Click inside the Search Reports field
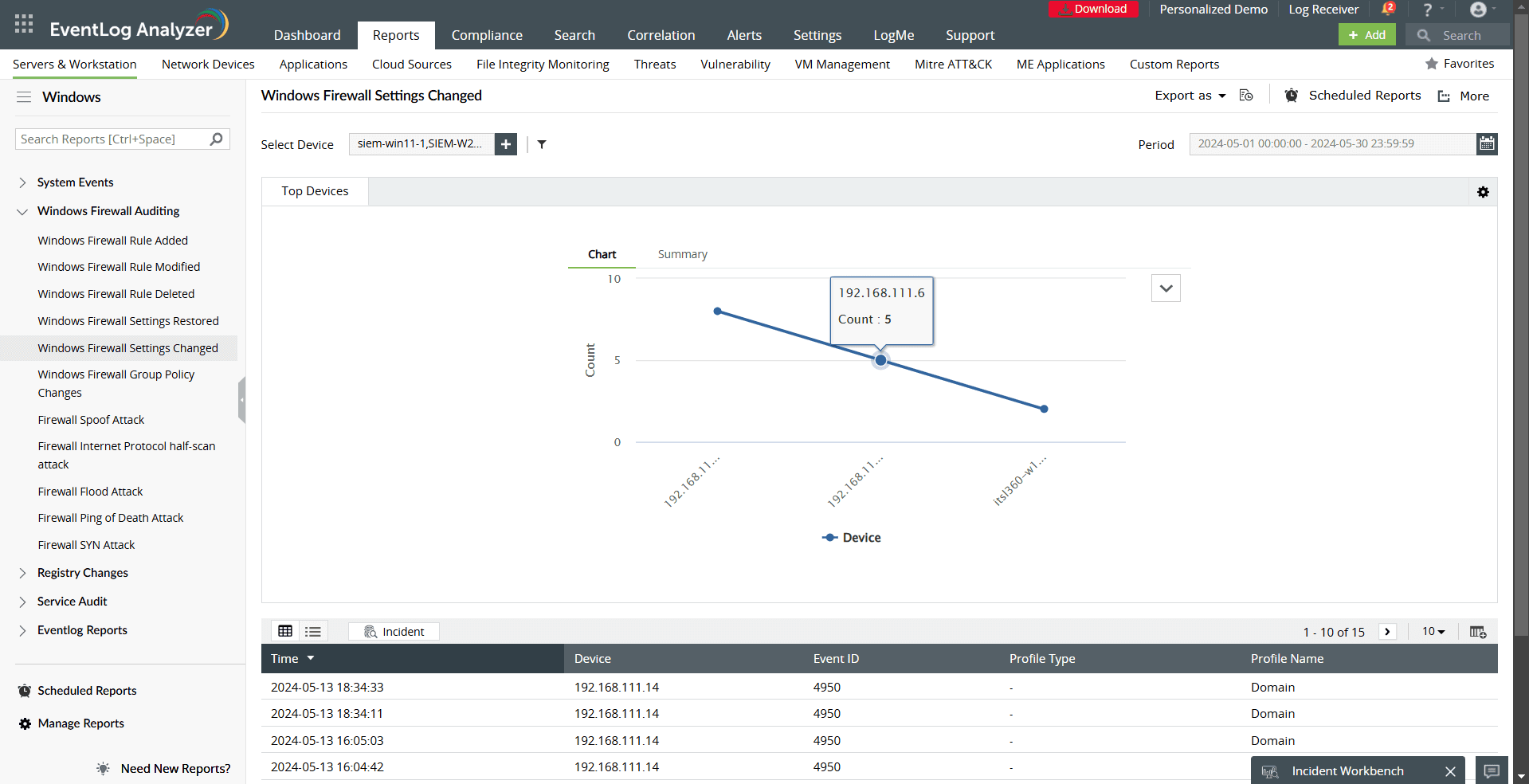The image size is (1529, 784). coord(112,139)
